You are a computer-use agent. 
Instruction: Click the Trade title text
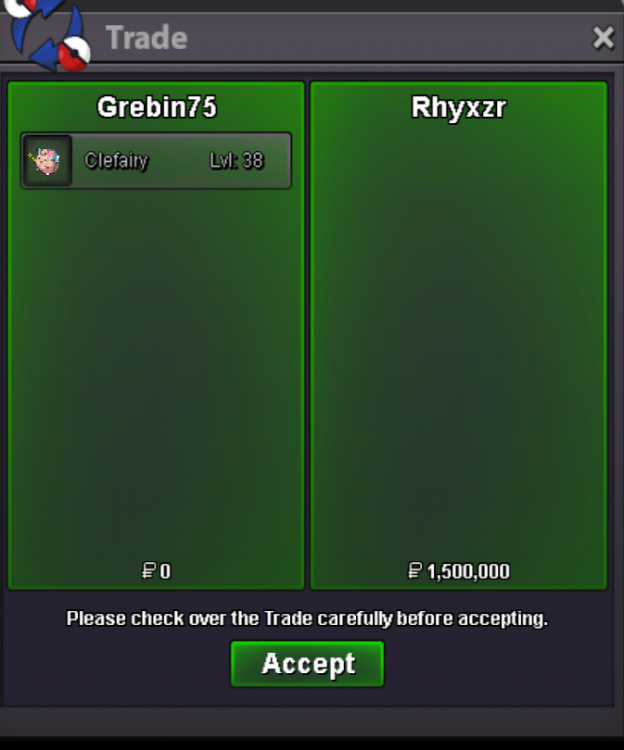[x=146, y=38]
